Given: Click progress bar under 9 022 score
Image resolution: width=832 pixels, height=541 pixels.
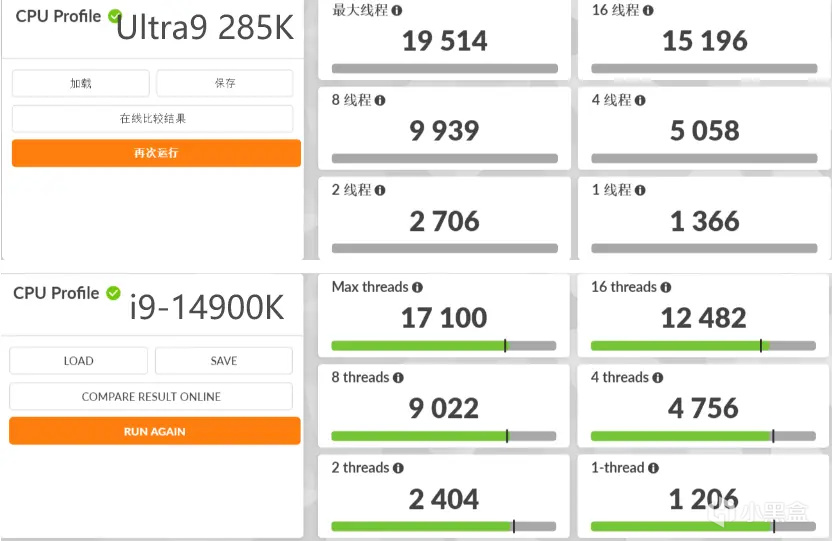Looking at the screenshot, I should coord(444,436).
